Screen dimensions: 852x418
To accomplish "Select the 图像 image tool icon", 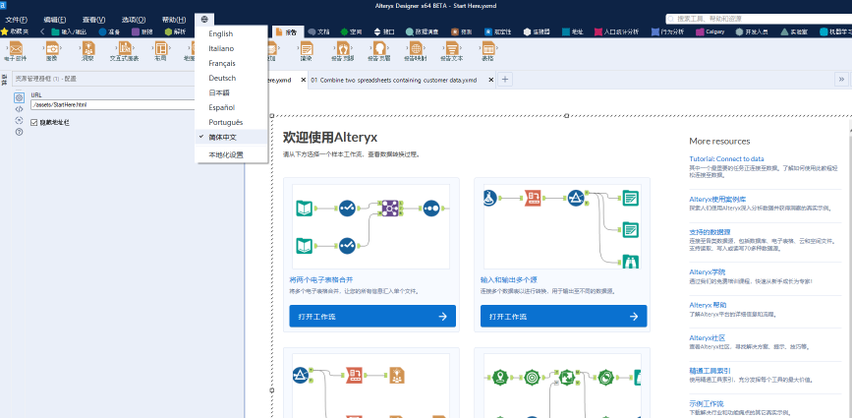I will coord(52,48).
